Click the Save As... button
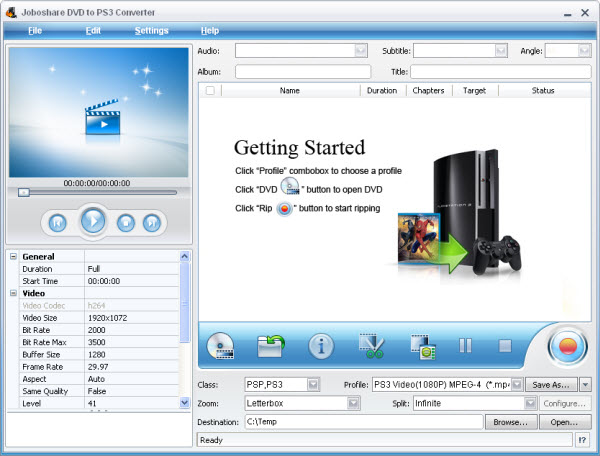Viewport: 600px width, 456px height. click(x=551, y=384)
